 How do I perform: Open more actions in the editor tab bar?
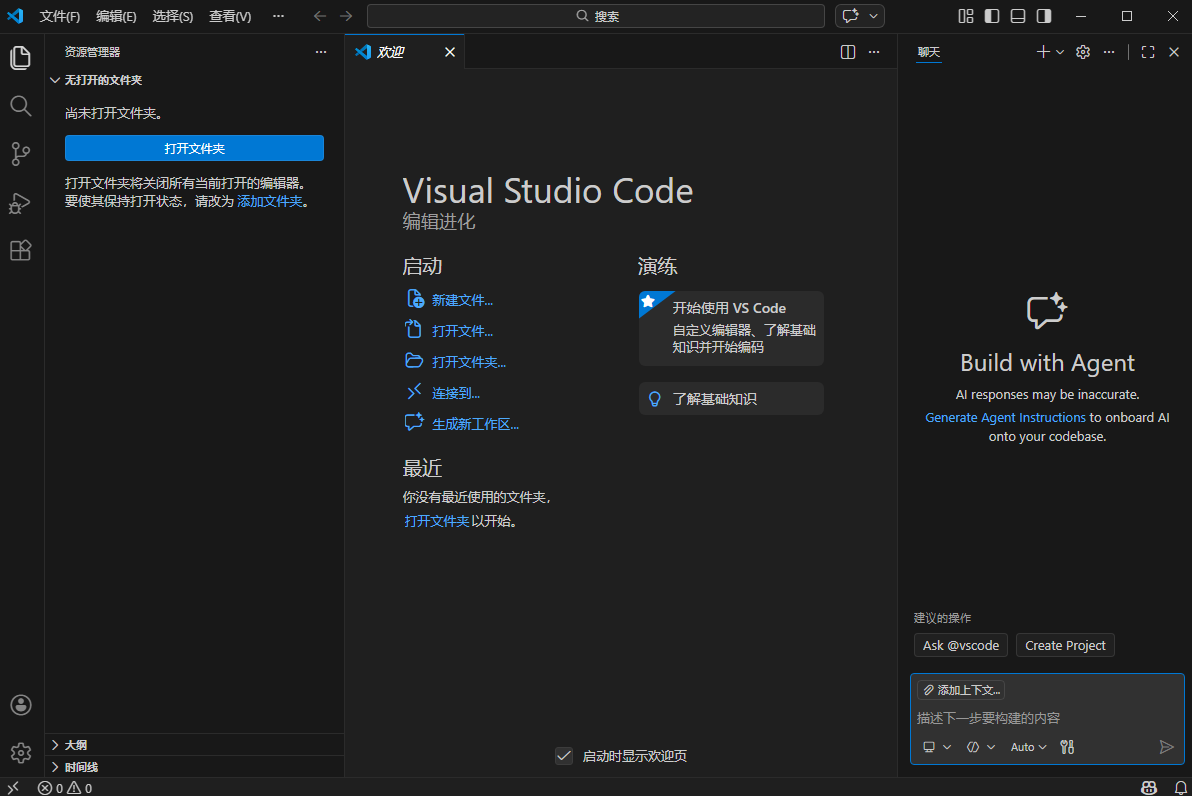tap(873, 52)
